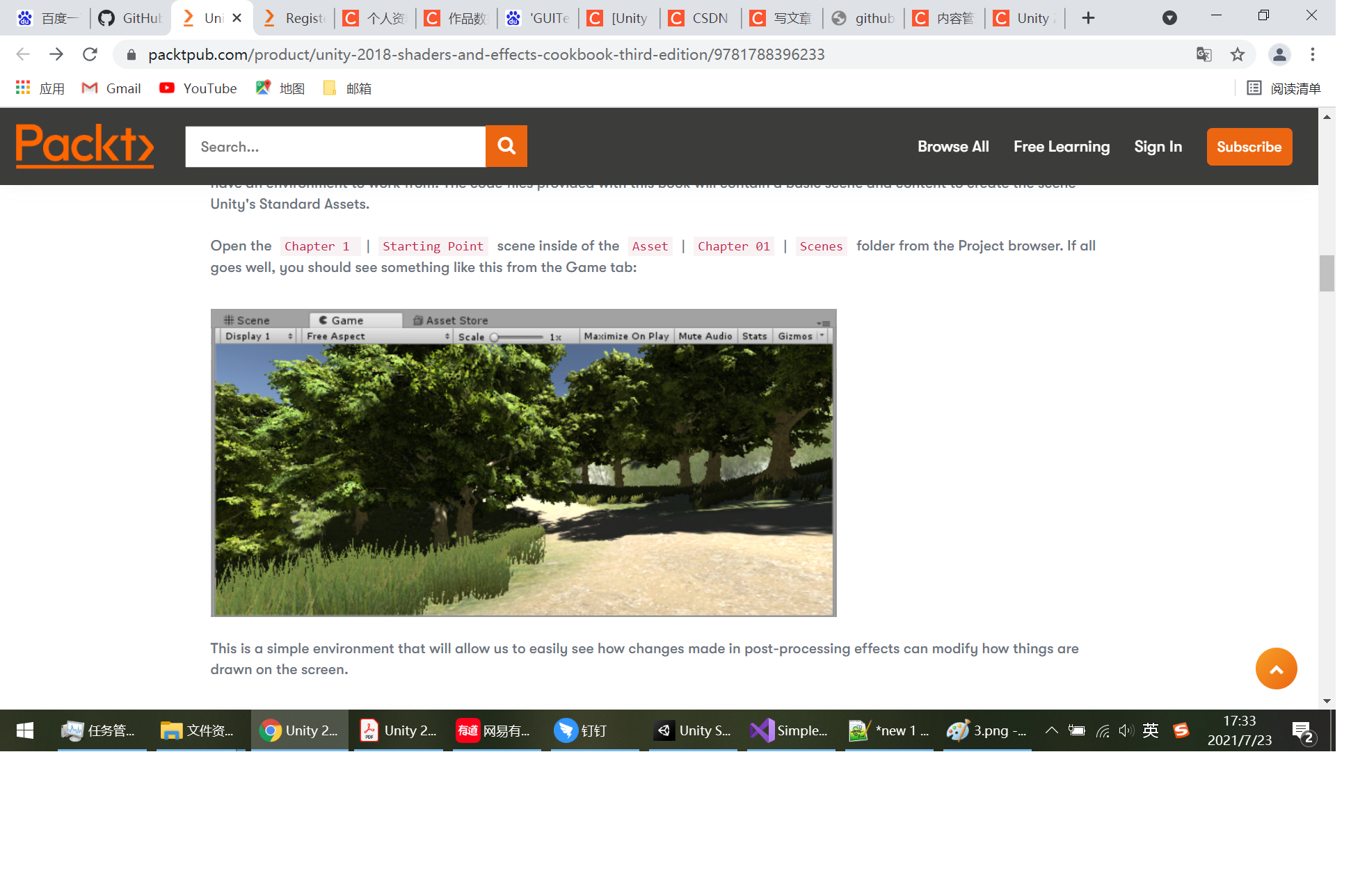Click the Subscribe button

click(x=1249, y=147)
